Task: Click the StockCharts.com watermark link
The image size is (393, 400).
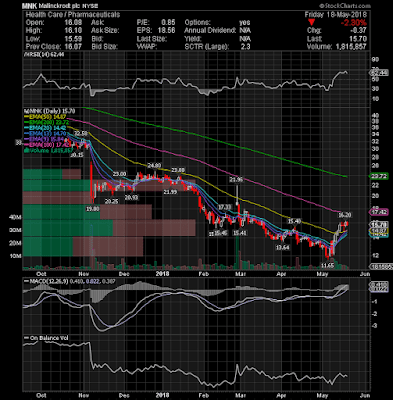Action: pos(345,6)
